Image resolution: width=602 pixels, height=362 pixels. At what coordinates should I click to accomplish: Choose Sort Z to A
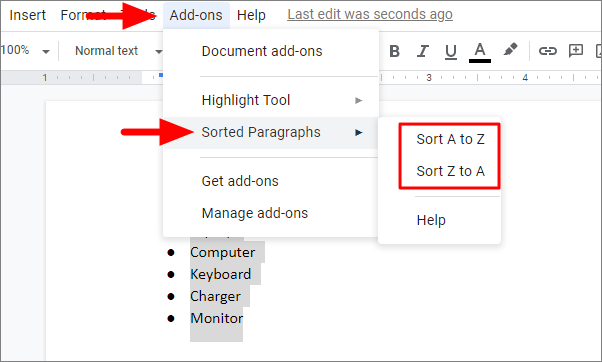(x=450, y=171)
